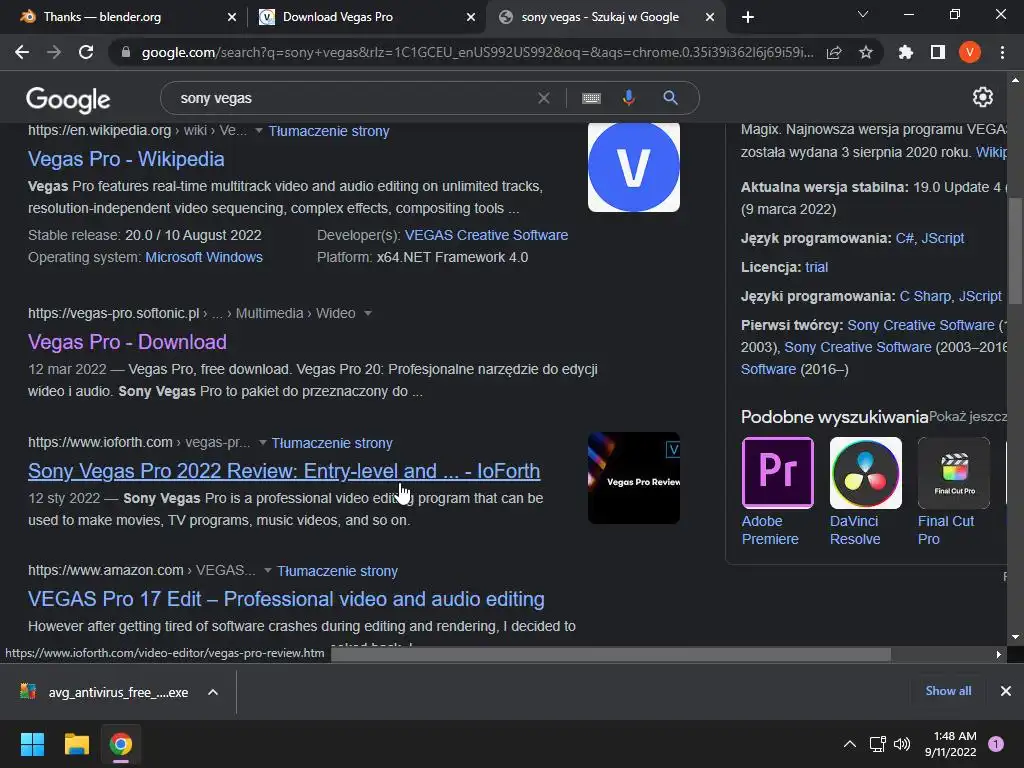Show all downloads
The height and width of the screenshot is (768, 1024).
click(x=948, y=691)
